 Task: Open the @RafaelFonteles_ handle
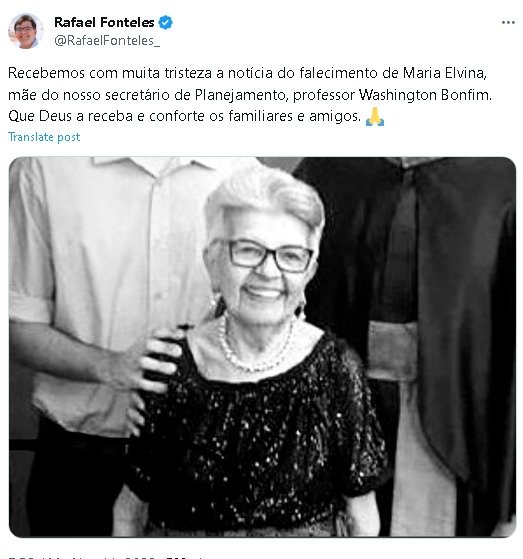107,41
